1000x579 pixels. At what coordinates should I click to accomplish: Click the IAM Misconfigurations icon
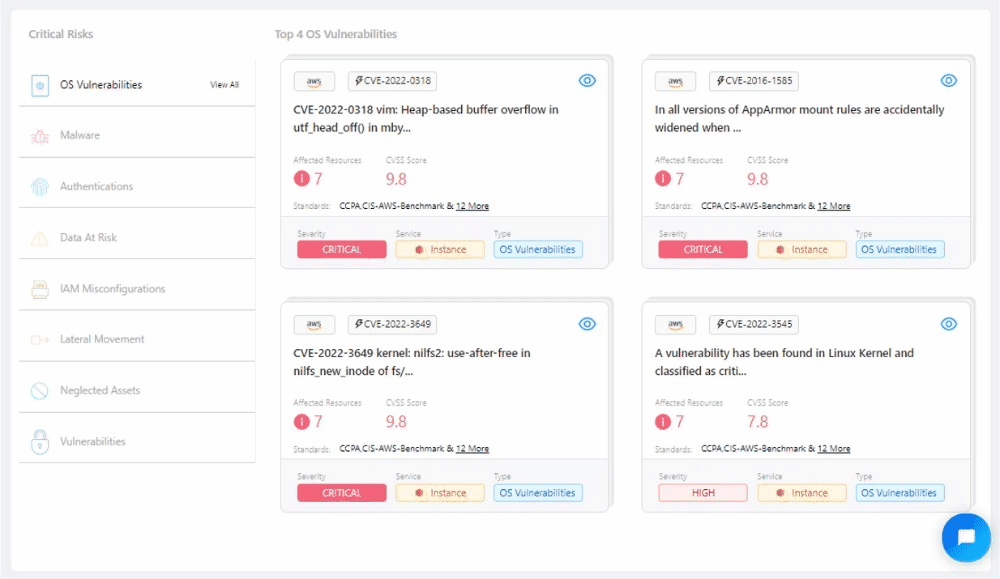coord(40,289)
